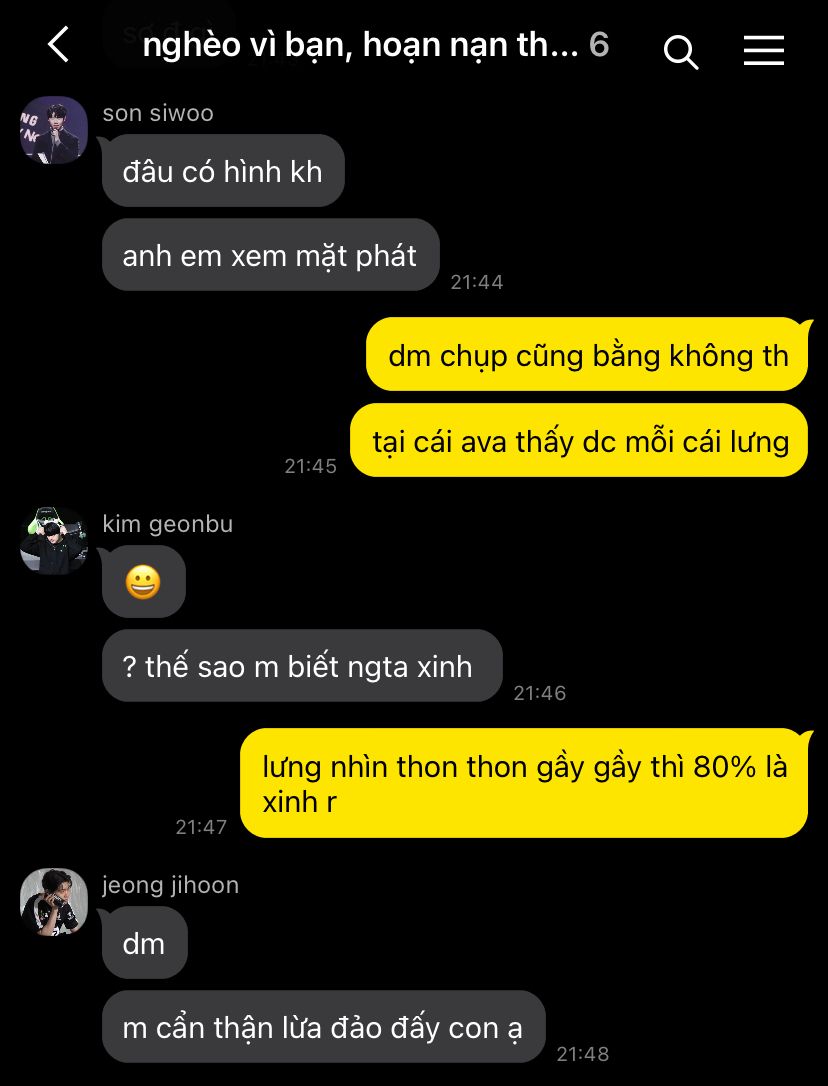Screen dimensions: 828x1086
Task: Tap yellow bubble 'tại cái ava thấy dc'
Action: point(580,440)
